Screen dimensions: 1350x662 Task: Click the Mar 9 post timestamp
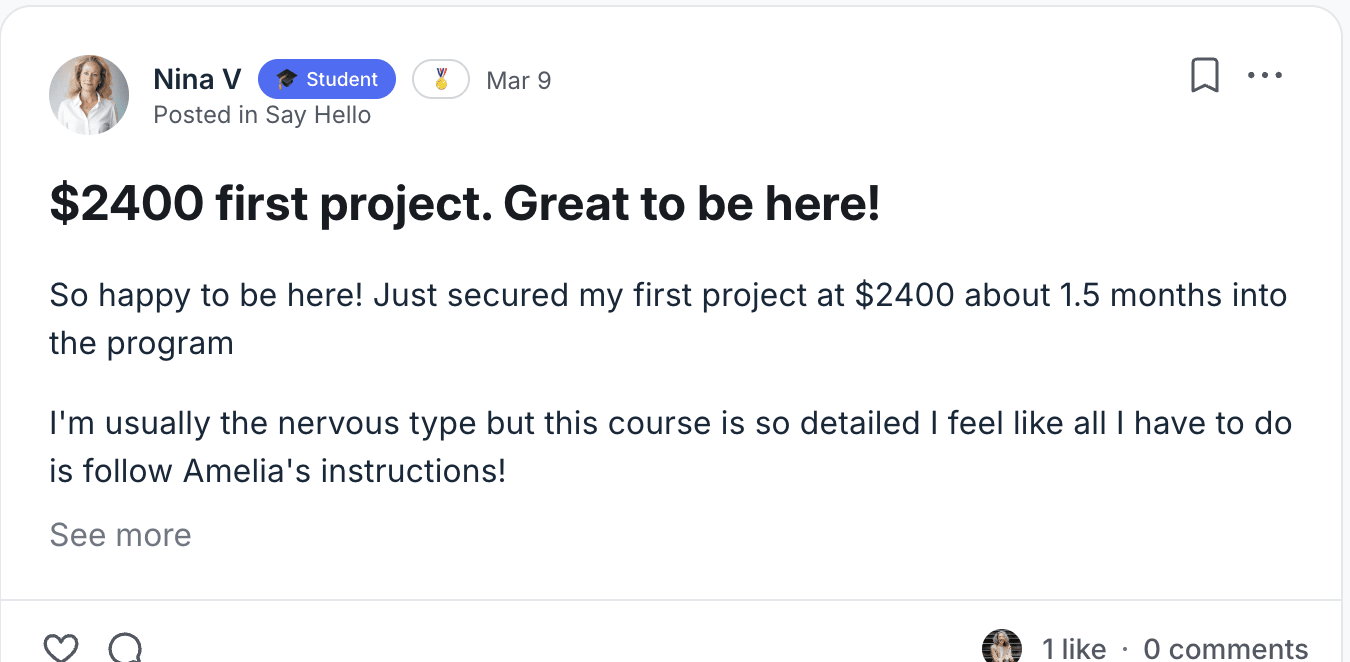point(518,80)
